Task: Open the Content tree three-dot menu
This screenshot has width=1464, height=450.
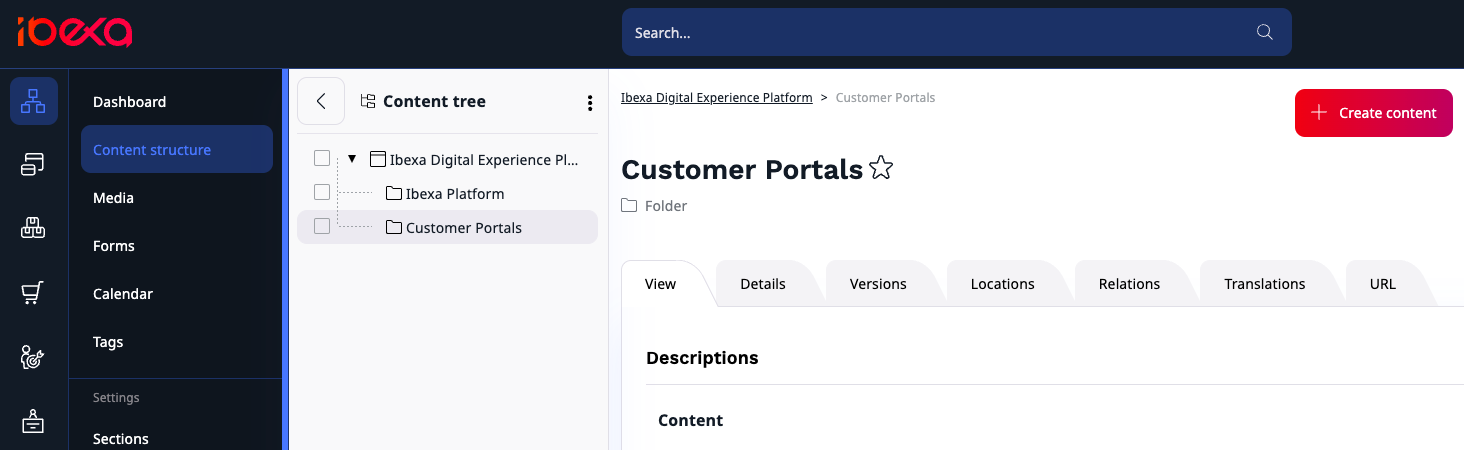Action: coord(589,102)
